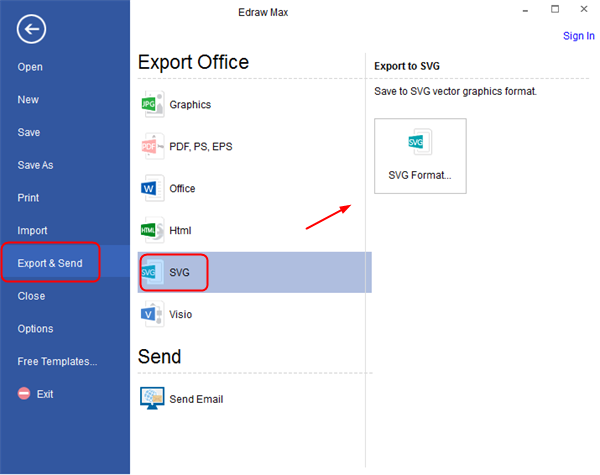This screenshot has height=475, width=600.
Task: Open Options from the sidebar
Action: (35, 329)
